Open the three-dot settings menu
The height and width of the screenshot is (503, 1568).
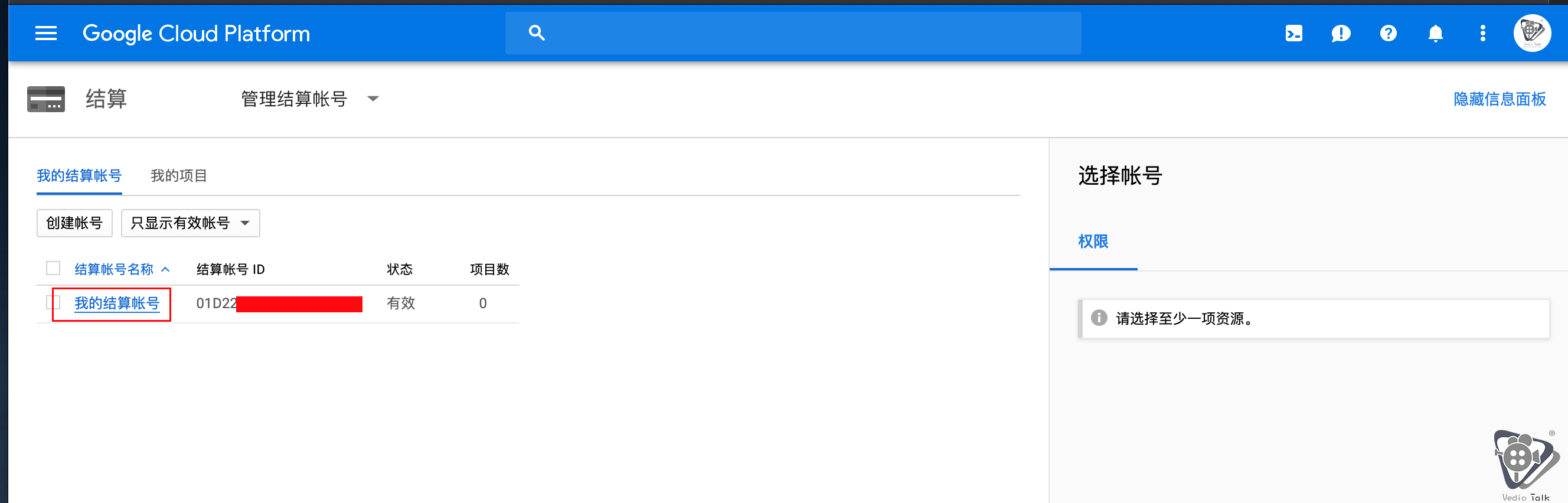pos(1483,33)
